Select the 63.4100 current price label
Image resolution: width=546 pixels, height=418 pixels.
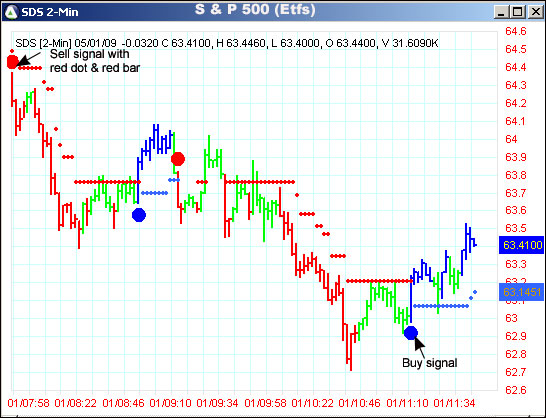(x=522, y=245)
